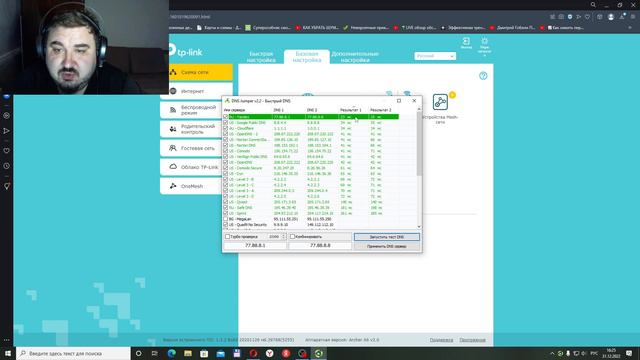Click the tp-link logo
This screenshot has width=640, height=360.
[186, 51]
